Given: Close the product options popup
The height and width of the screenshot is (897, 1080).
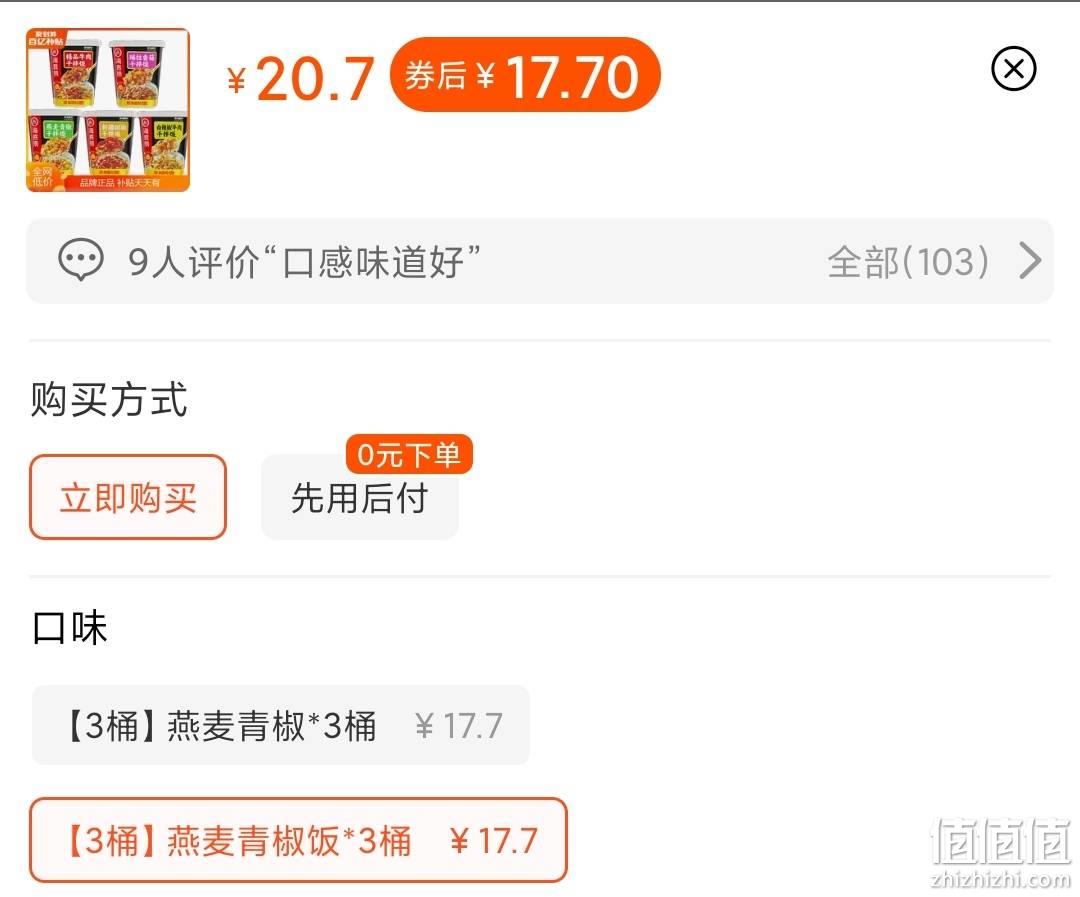Looking at the screenshot, I should [1013, 69].
